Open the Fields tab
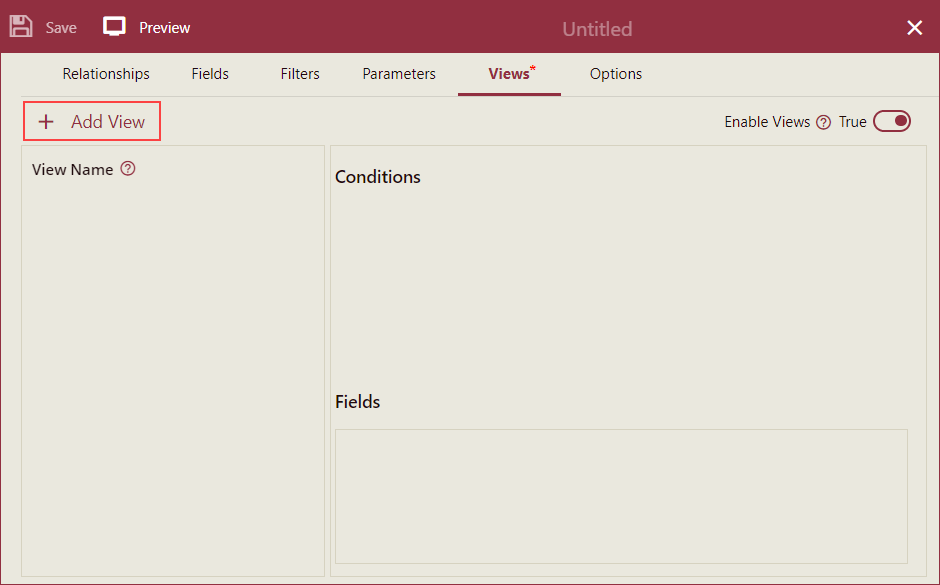The height and width of the screenshot is (585, 940). [210, 74]
